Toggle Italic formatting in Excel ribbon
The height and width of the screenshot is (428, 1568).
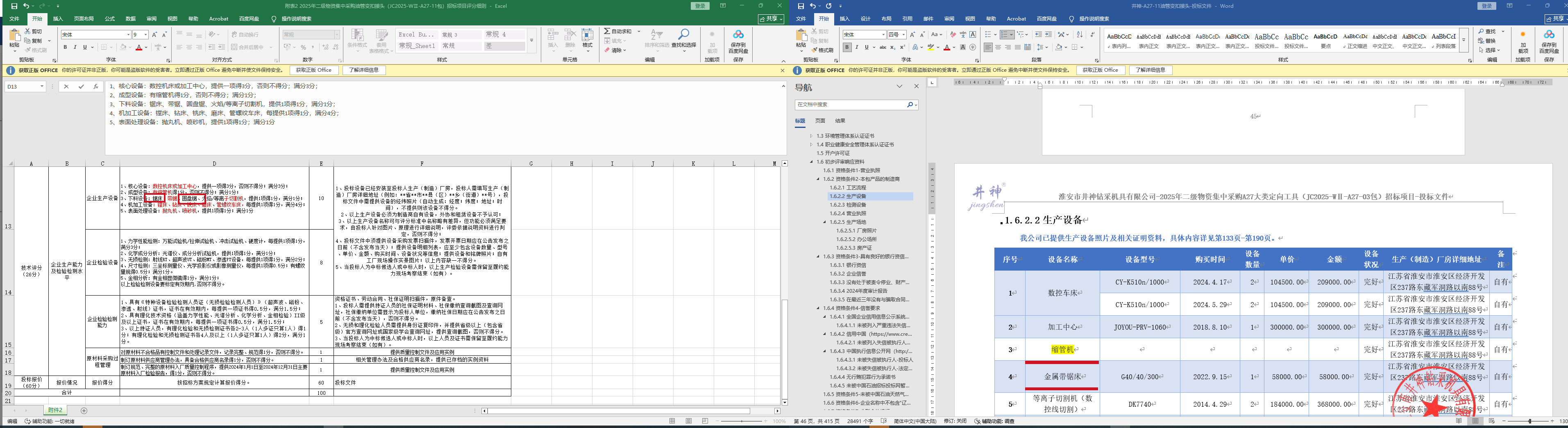tap(75, 48)
